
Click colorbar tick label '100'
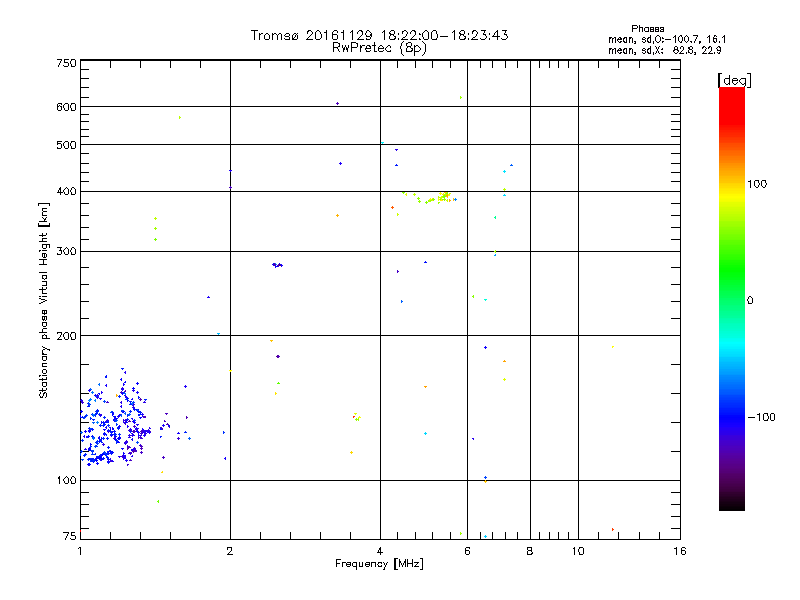(x=757, y=184)
